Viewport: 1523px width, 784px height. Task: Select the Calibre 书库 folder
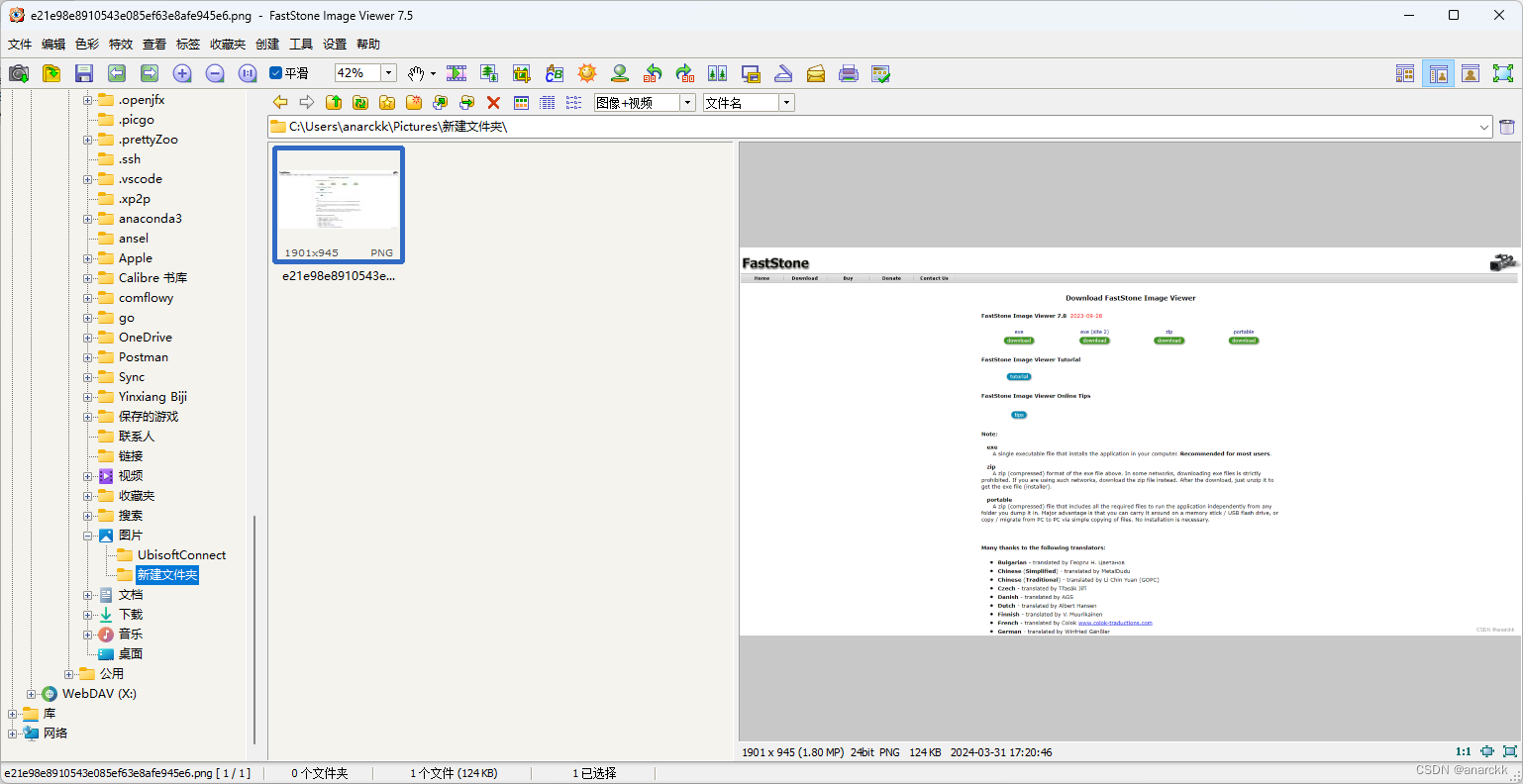(x=152, y=278)
